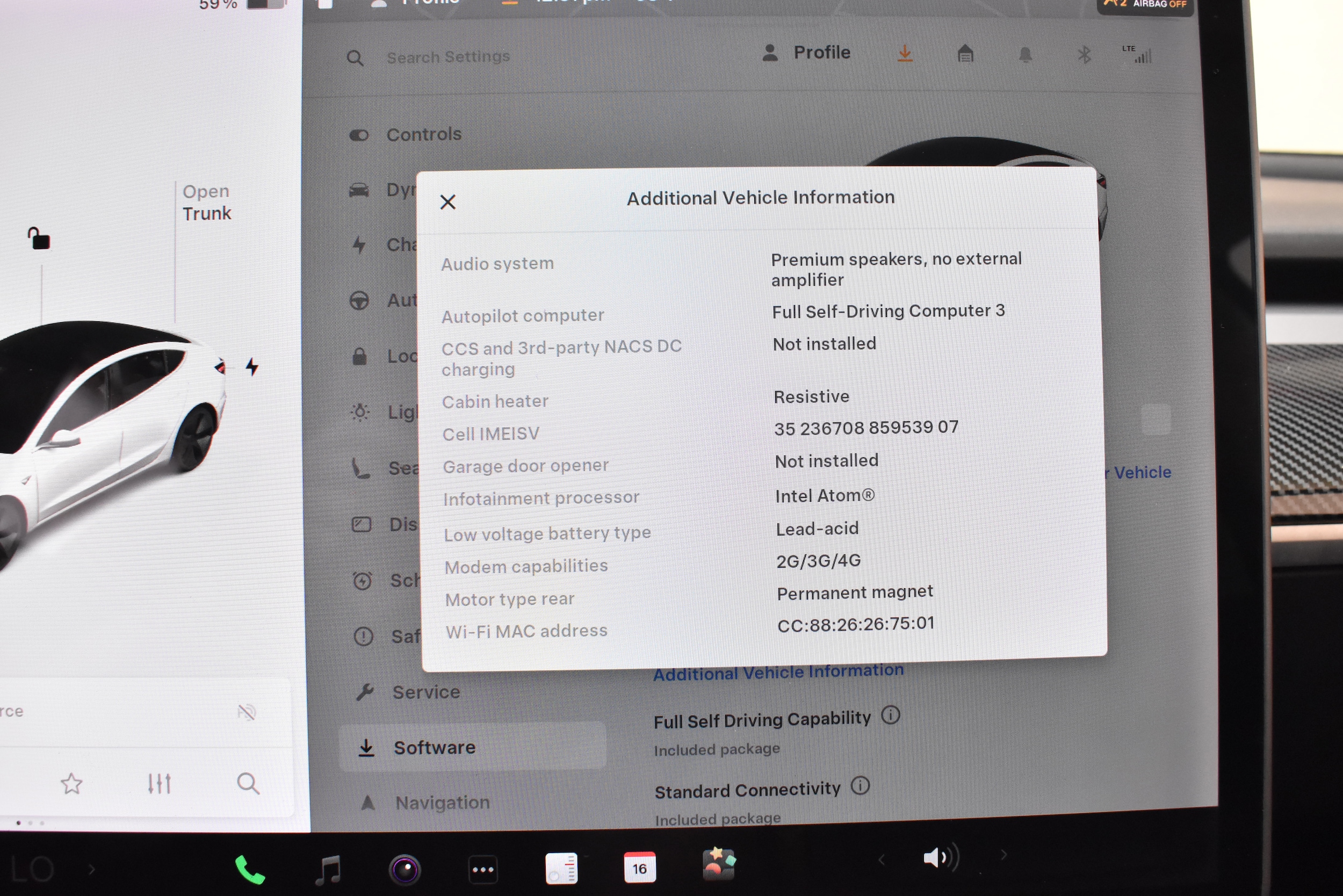This screenshot has height=896, width=1343.
Task: Tap the orange software download icon
Action: pos(905,54)
